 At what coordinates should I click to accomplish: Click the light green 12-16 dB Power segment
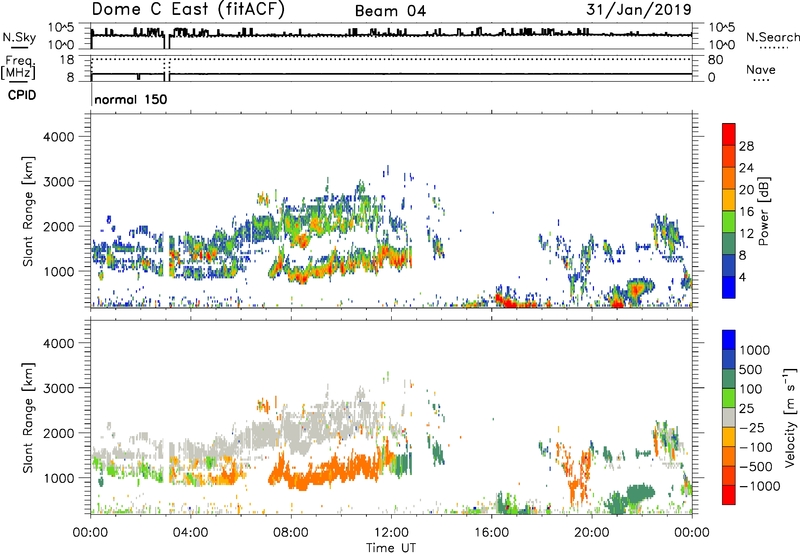click(x=729, y=222)
